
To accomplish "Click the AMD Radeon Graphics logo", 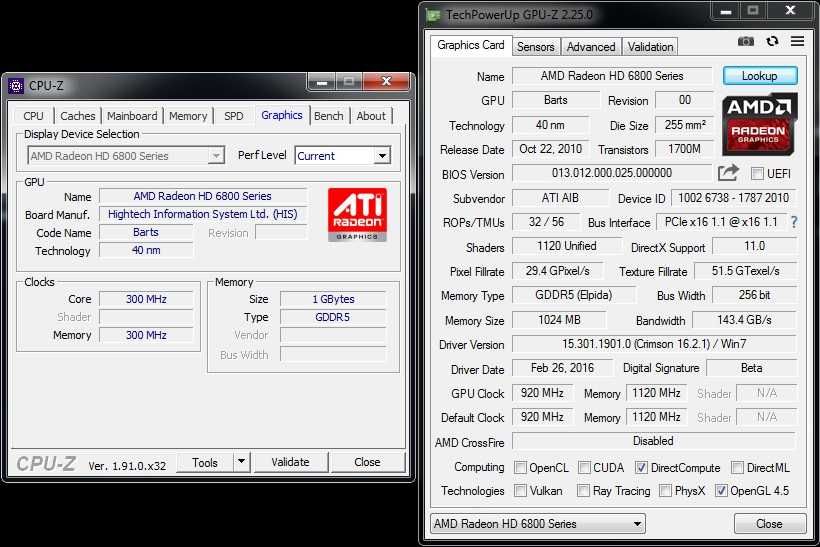I will coord(759,124).
